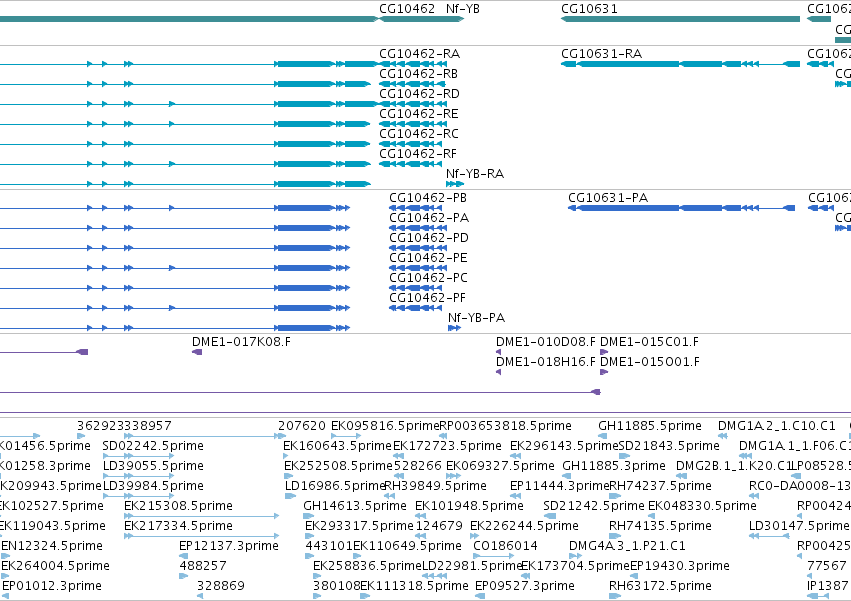Select the DME1-018H16.F feature label
This screenshot has width=851, height=601.
[545, 362]
